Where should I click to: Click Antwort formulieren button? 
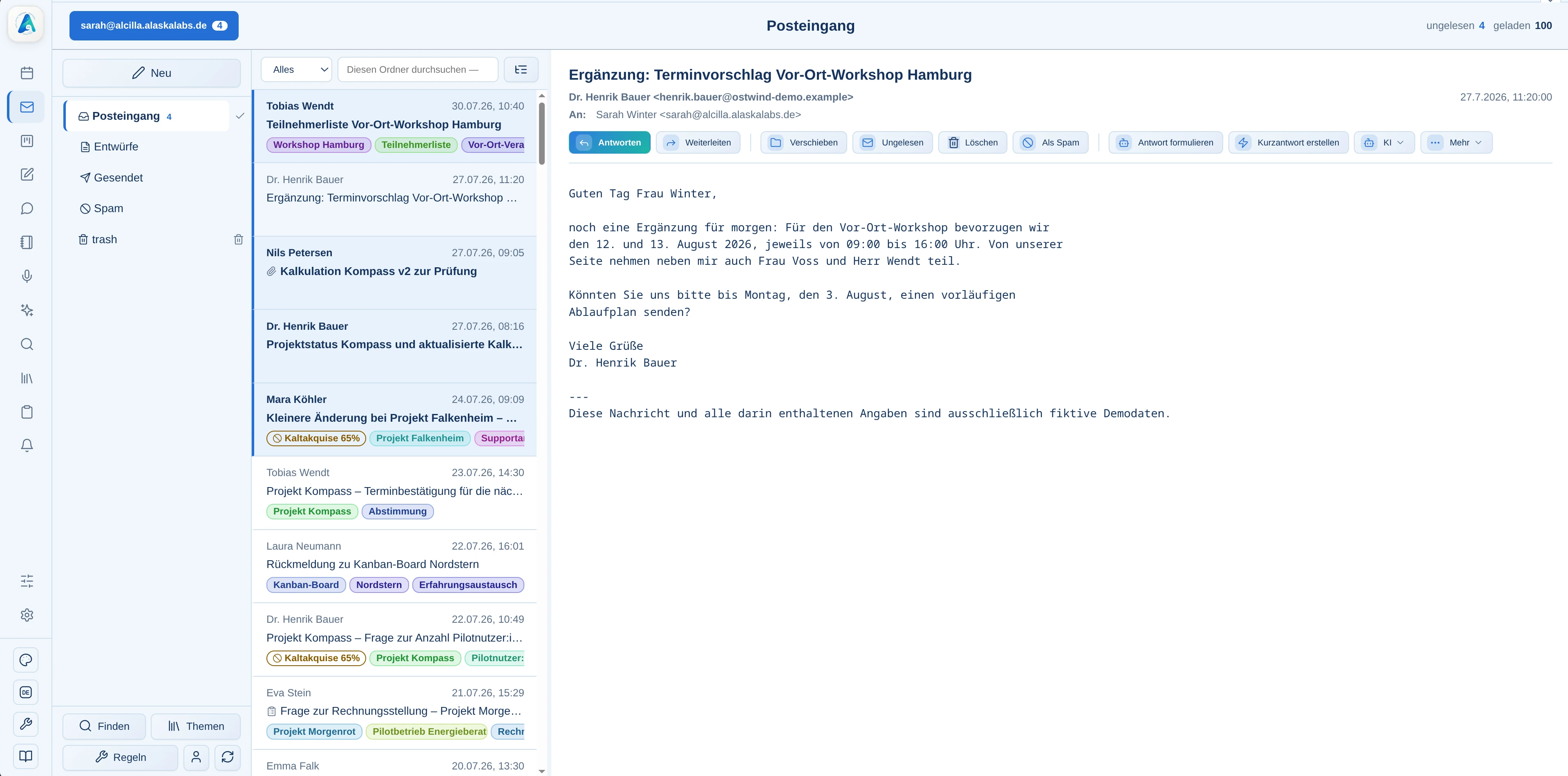1165,143
